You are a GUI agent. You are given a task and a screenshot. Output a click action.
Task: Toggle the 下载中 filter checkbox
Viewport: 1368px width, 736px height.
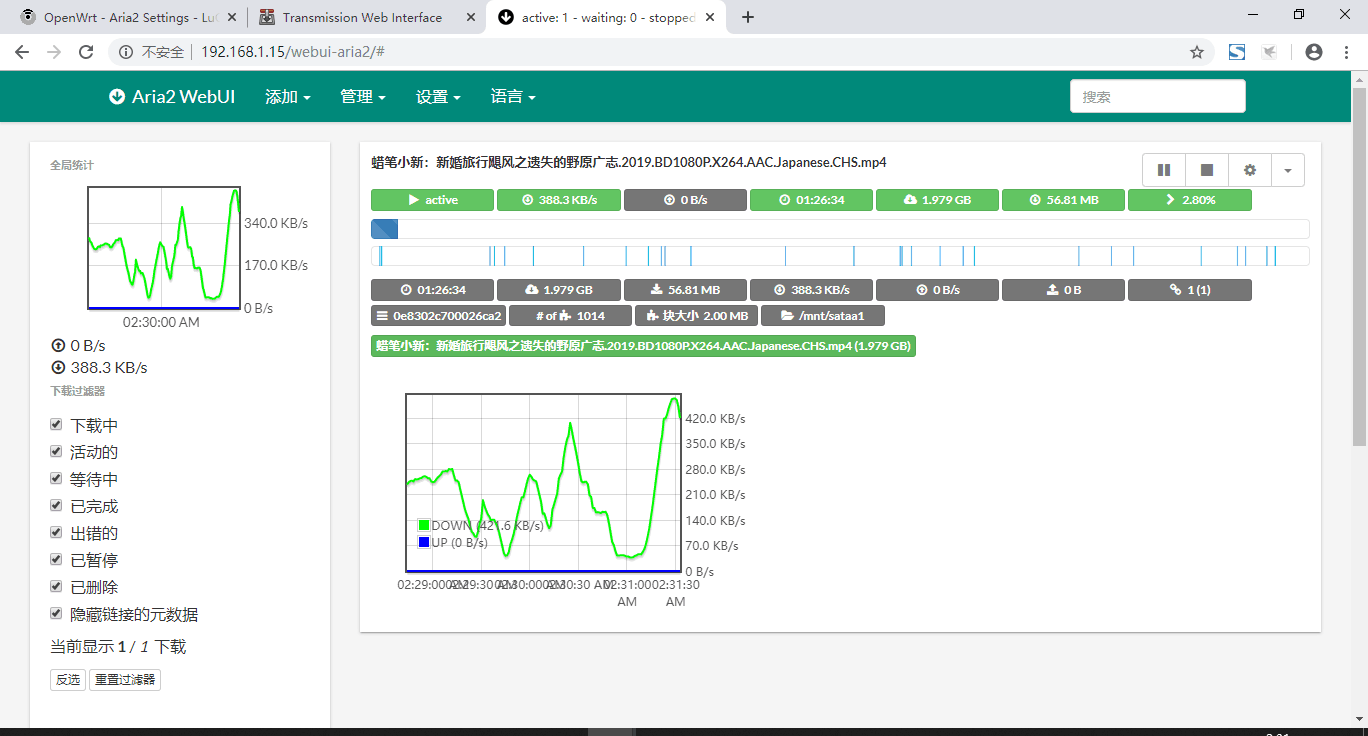pos(57,425)
